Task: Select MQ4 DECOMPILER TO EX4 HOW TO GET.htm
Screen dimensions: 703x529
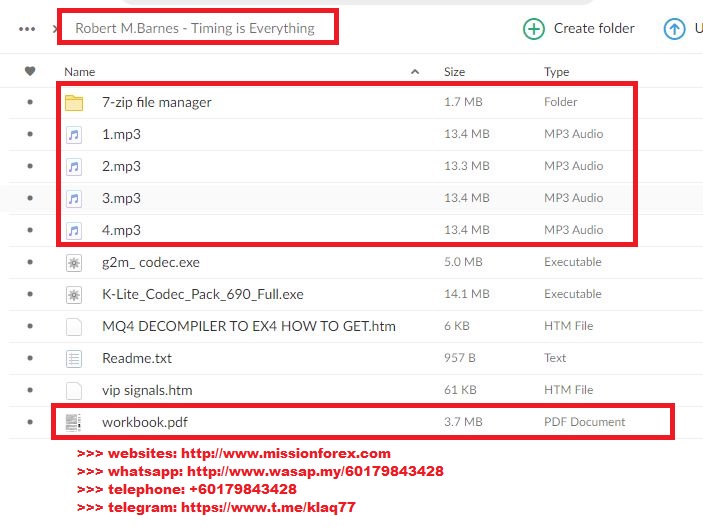Action: click(249, 326)
